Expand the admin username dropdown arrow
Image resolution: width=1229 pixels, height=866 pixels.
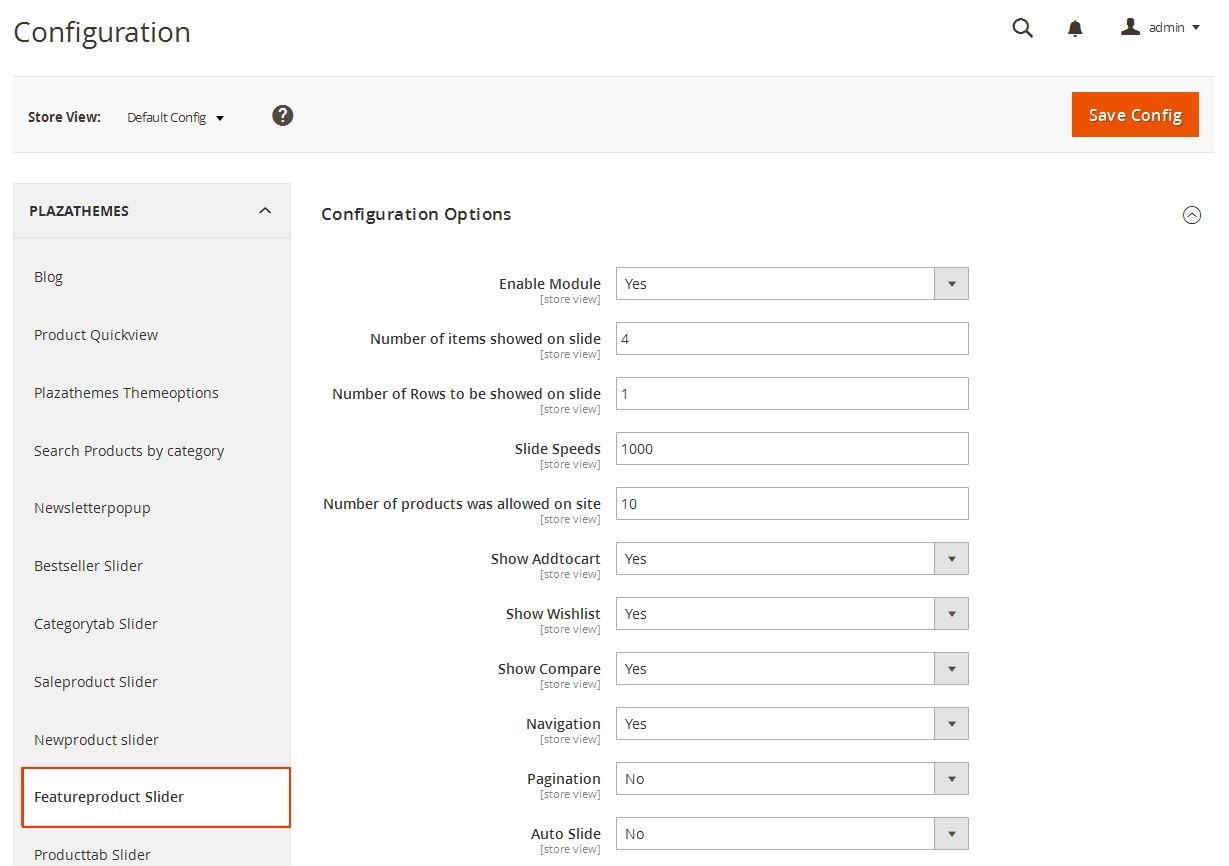pos(1191,28)
